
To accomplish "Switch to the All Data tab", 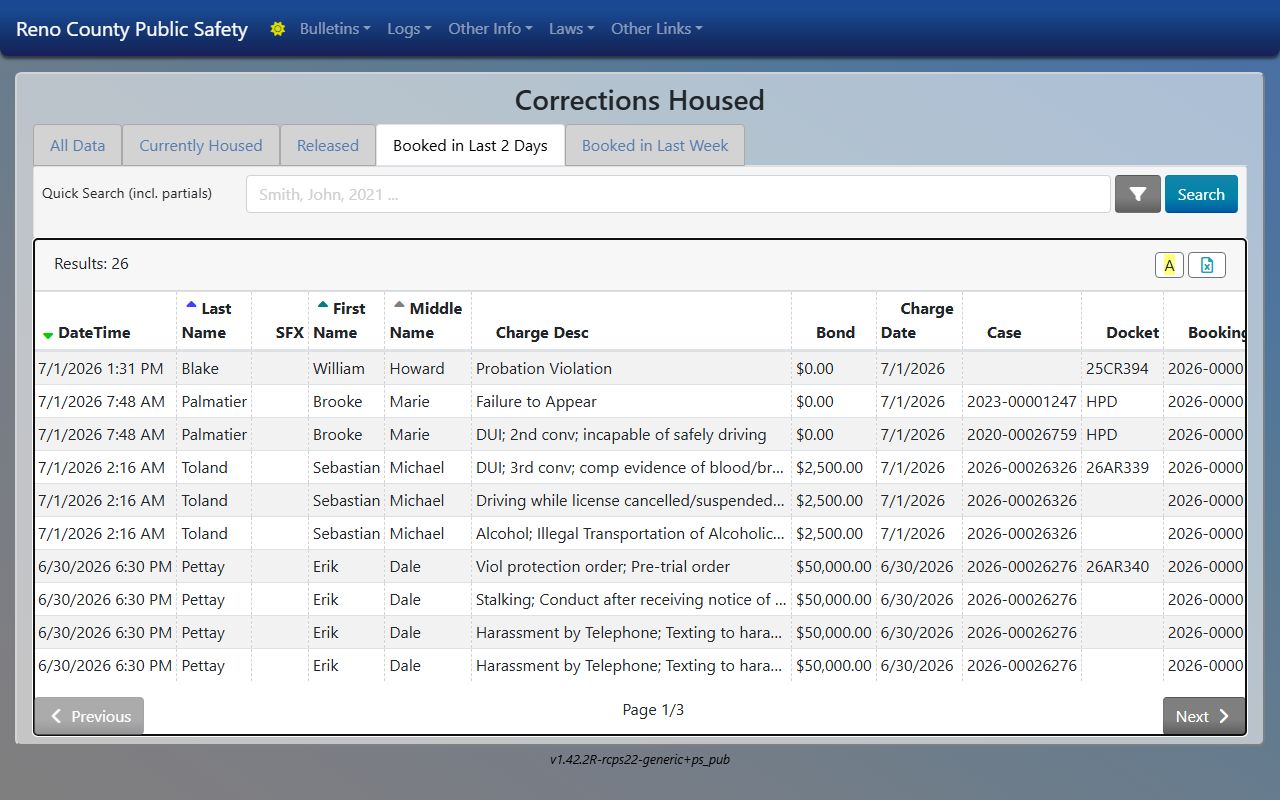I will pos(77,145).
